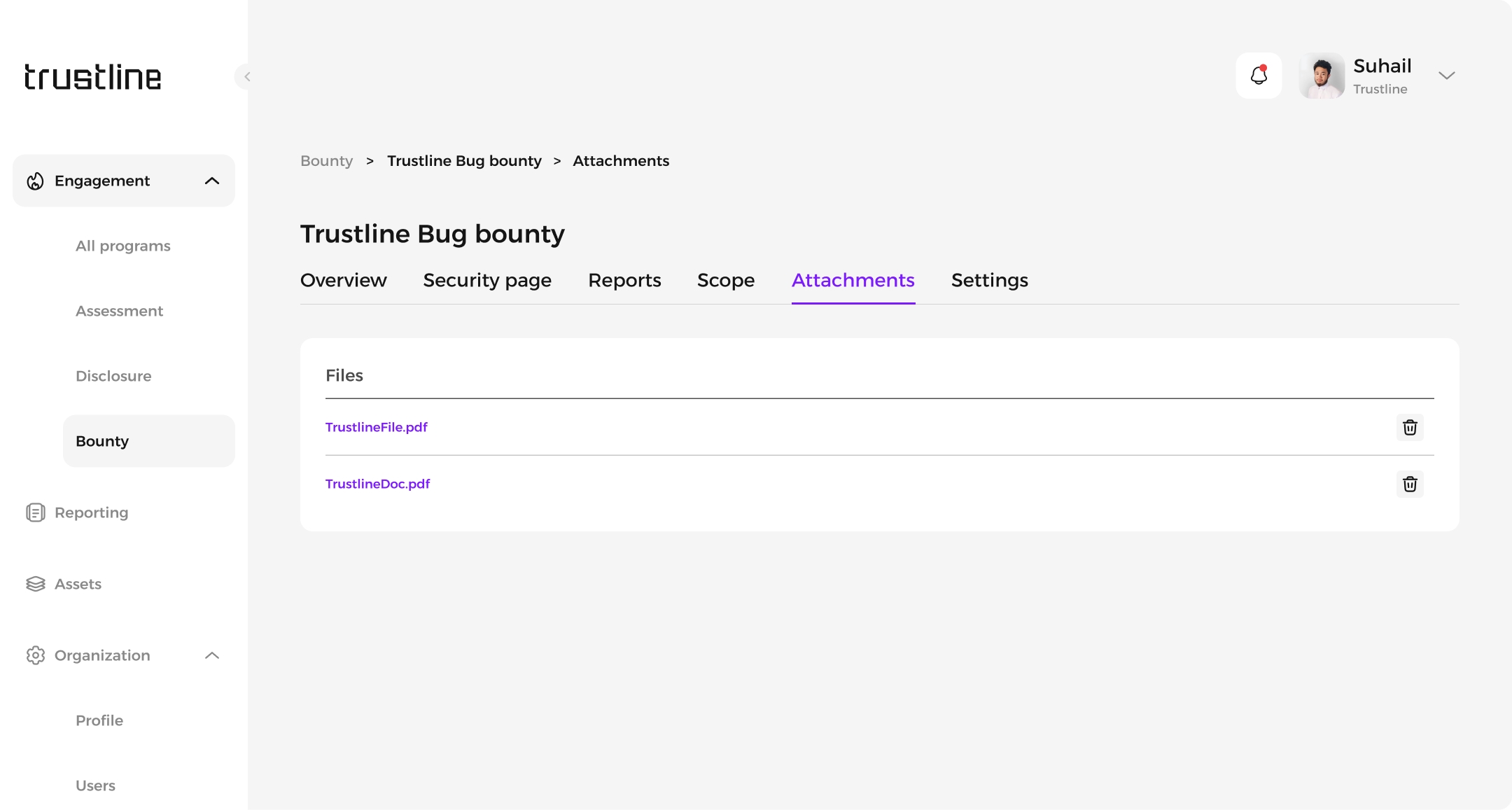Image resolution: width=1512 pixels, height=810 pixels.
Task: Switch to the Security page tab
Action: [x=487, y=280]
